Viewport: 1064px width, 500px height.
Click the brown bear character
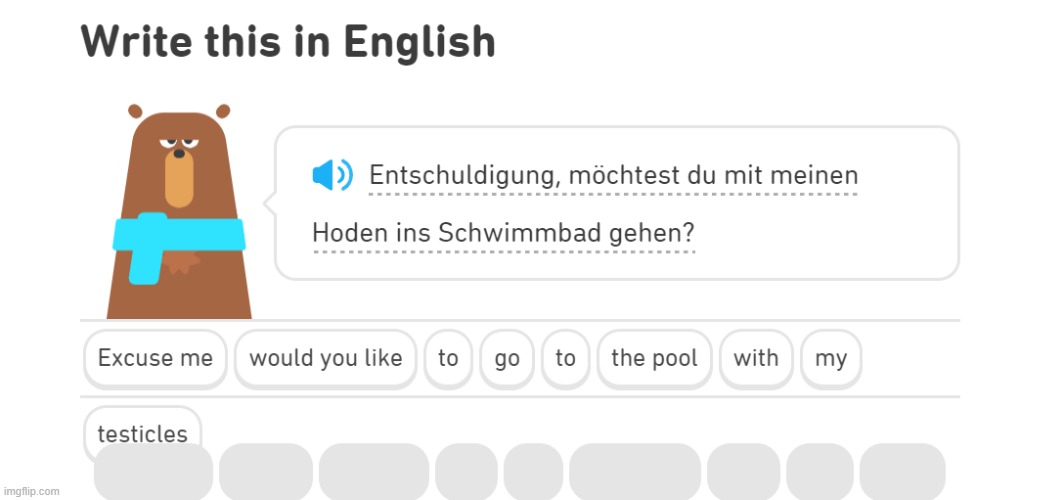tap(179, 215)
